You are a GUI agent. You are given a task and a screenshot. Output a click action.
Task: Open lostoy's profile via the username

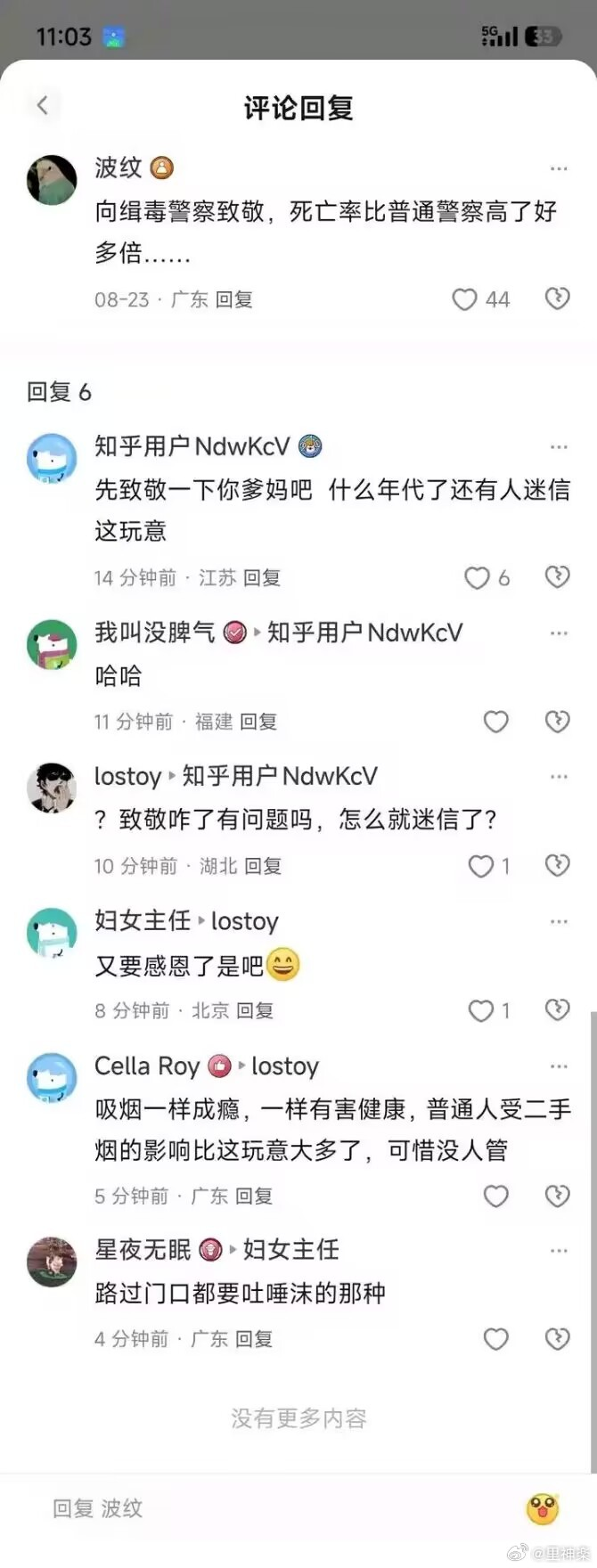pyautogui.click(x=127, y=777)
